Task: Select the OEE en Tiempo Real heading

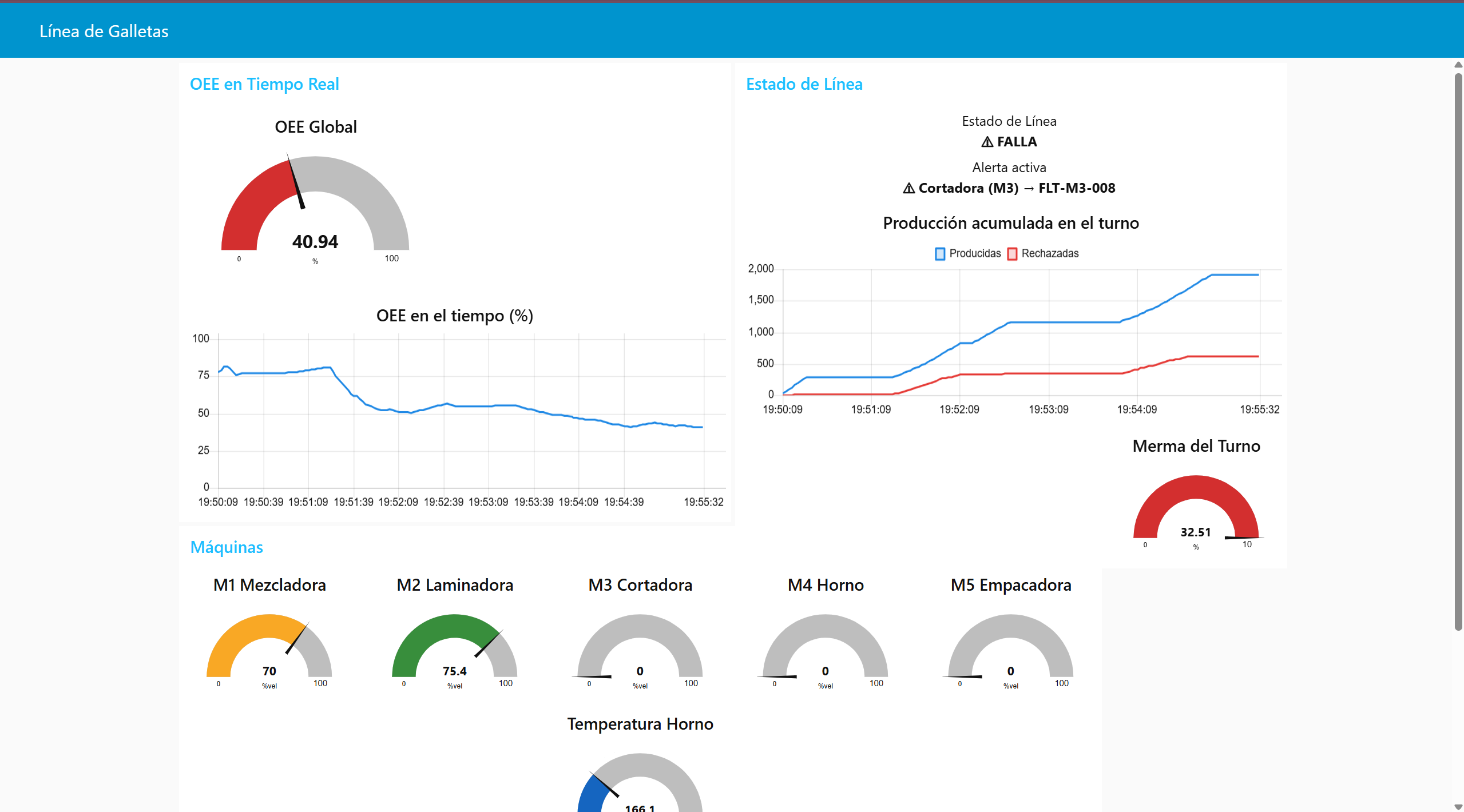Action: pos(264,84)
